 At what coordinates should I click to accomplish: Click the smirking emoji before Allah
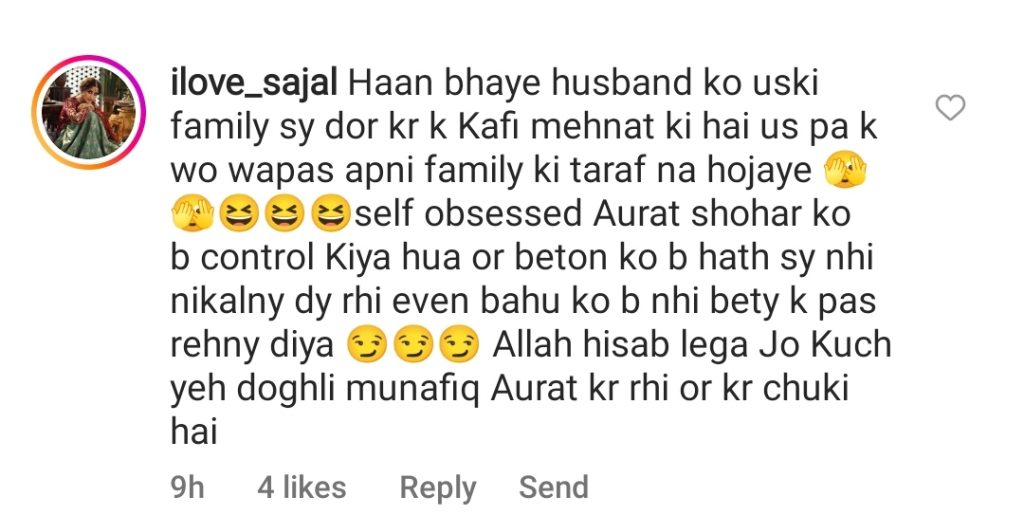[x=459, y=346]
